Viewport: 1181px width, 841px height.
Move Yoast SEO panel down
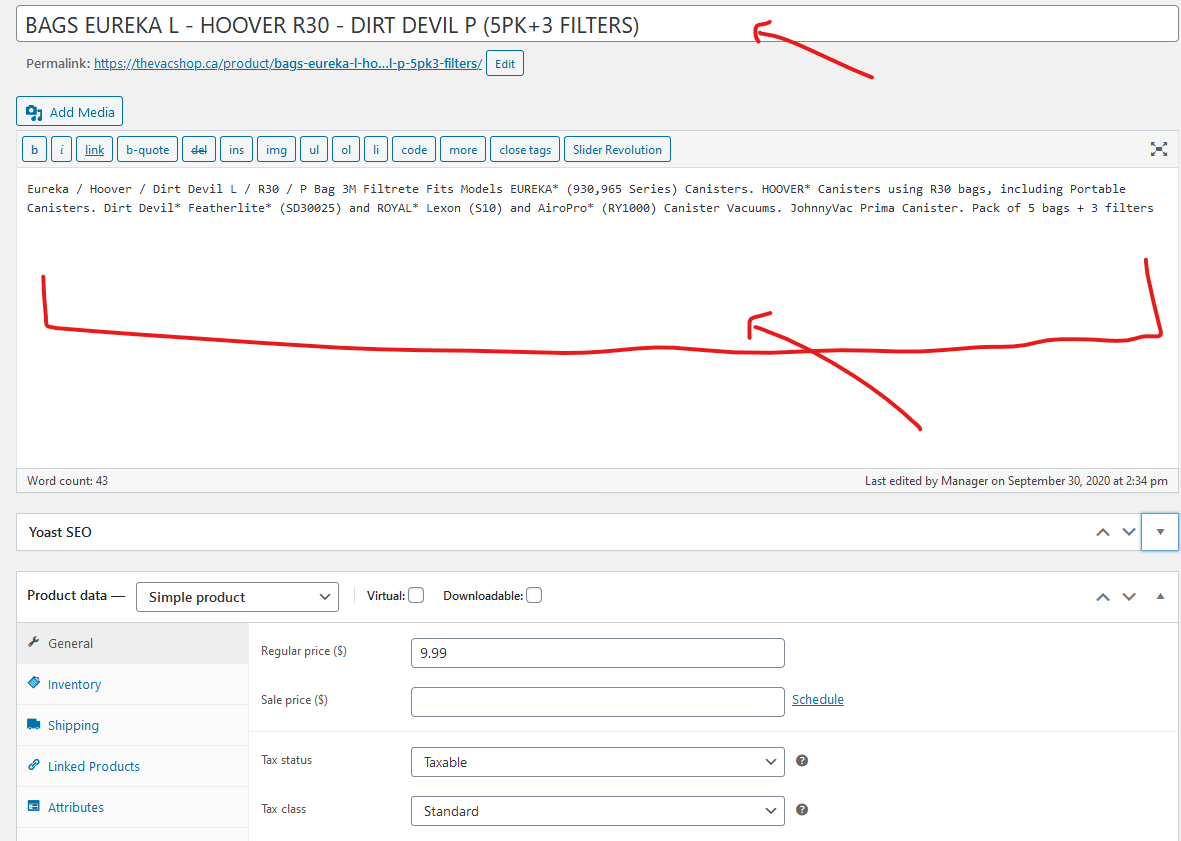tap(1128, 532)
